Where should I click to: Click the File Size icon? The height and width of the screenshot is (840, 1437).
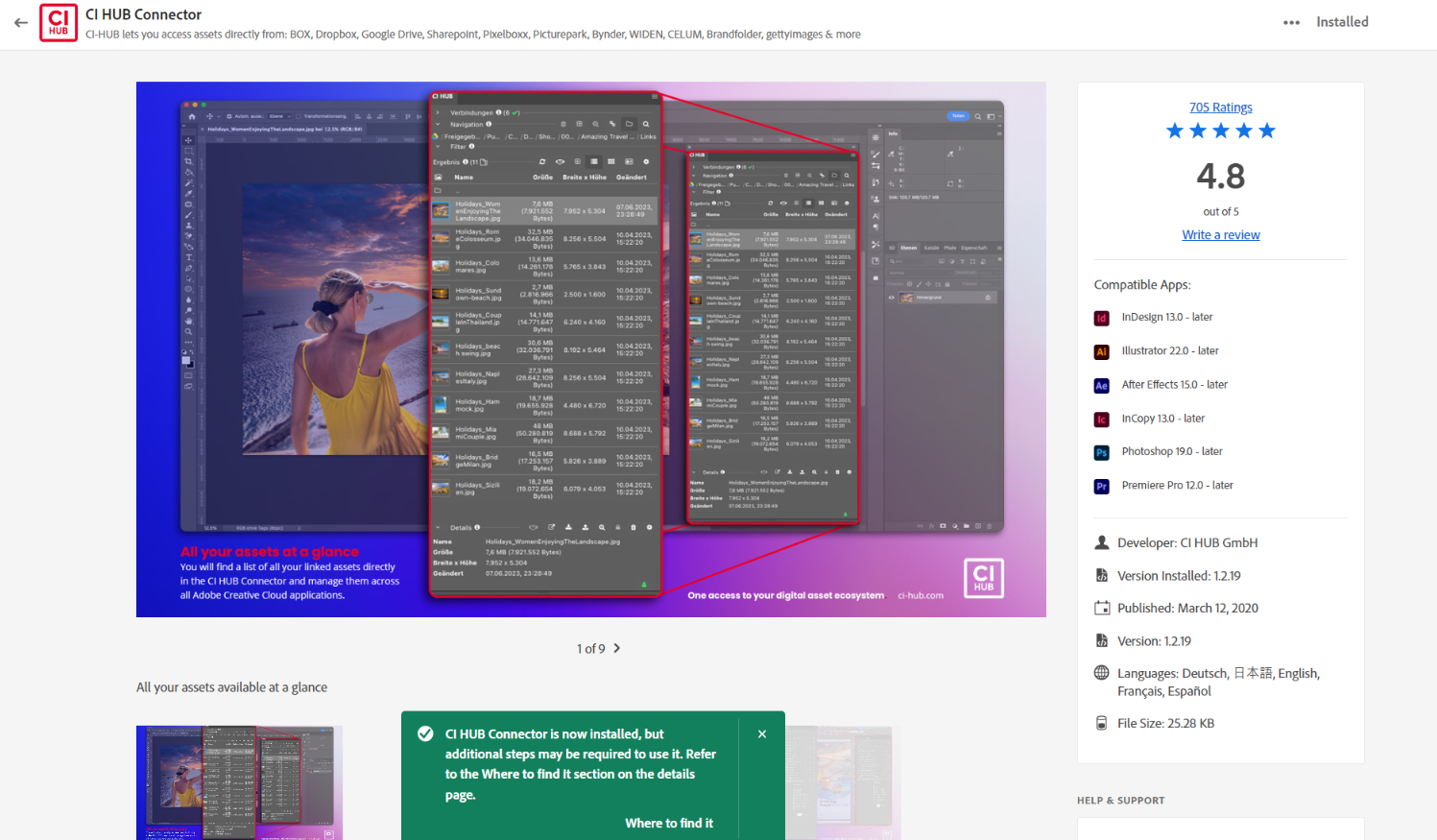[x=1102, y=723]
